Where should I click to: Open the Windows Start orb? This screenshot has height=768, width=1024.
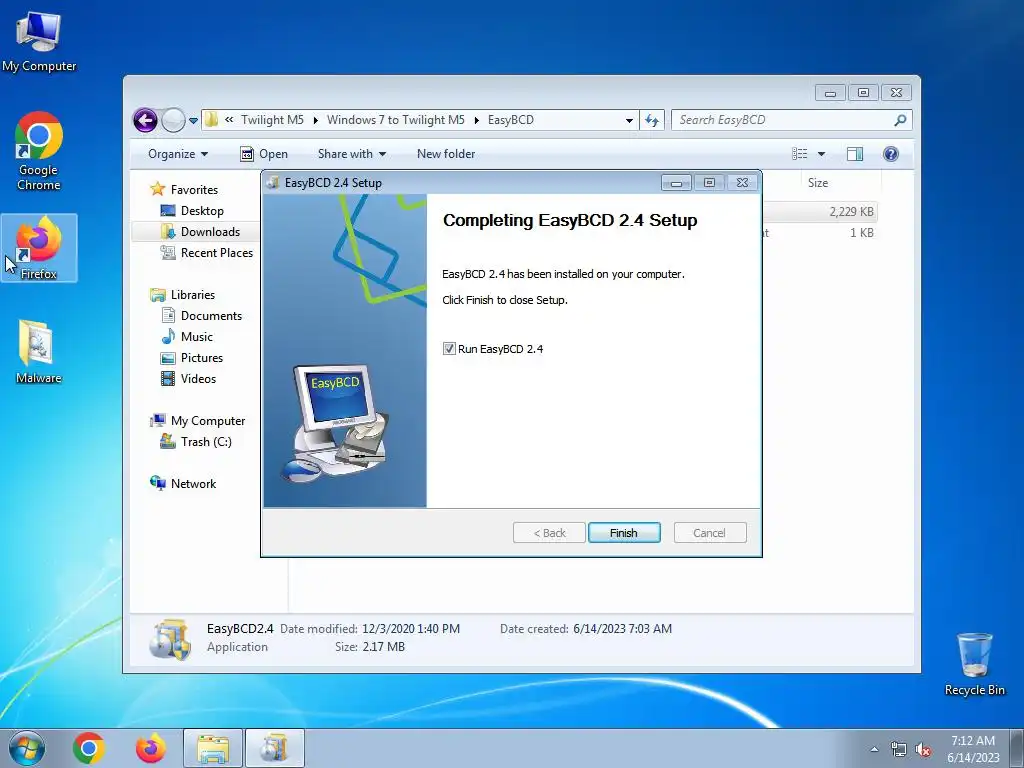[27, 748]
